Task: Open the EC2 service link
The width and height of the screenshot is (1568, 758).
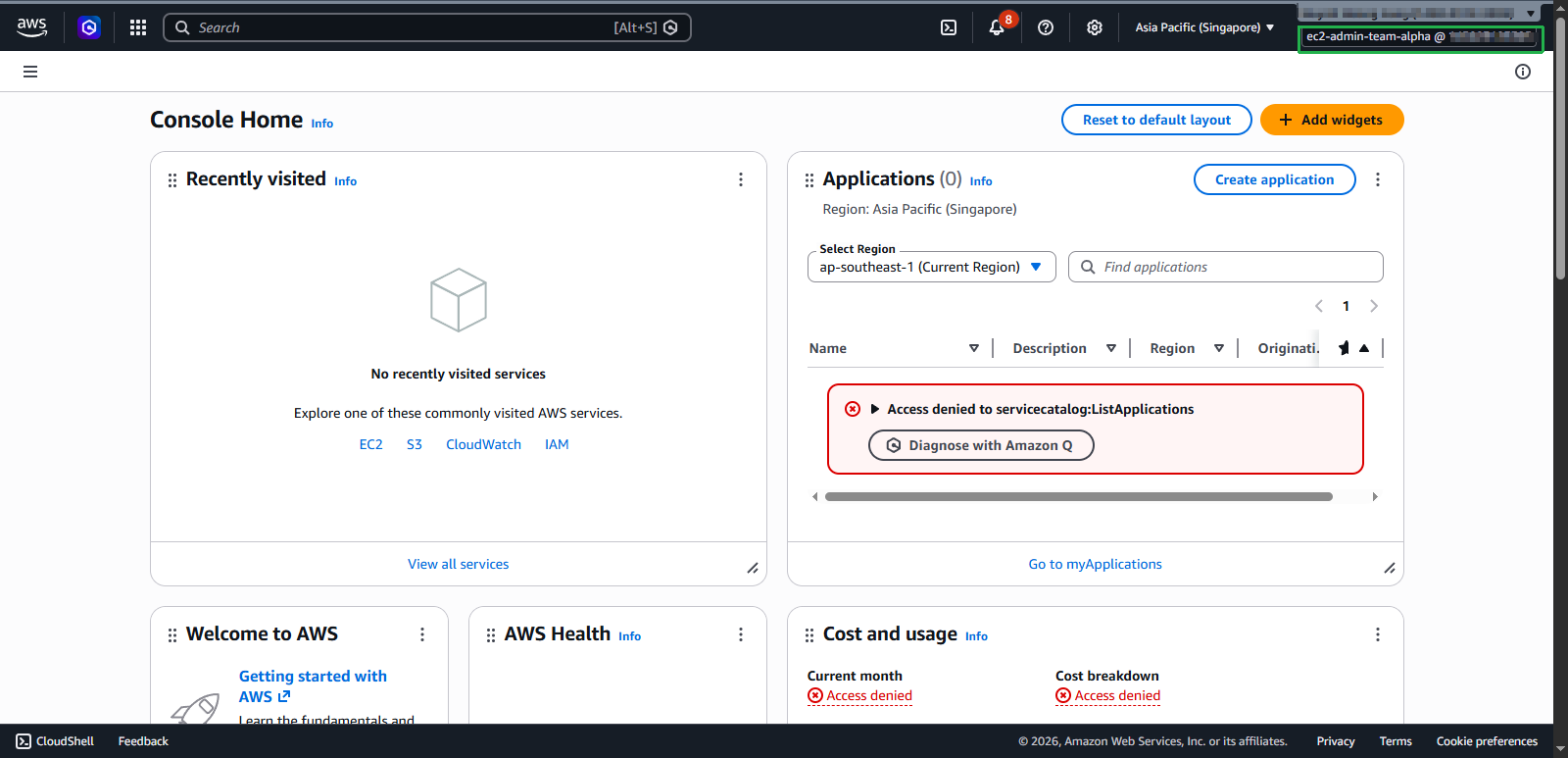Action: (x=371, y=444)
